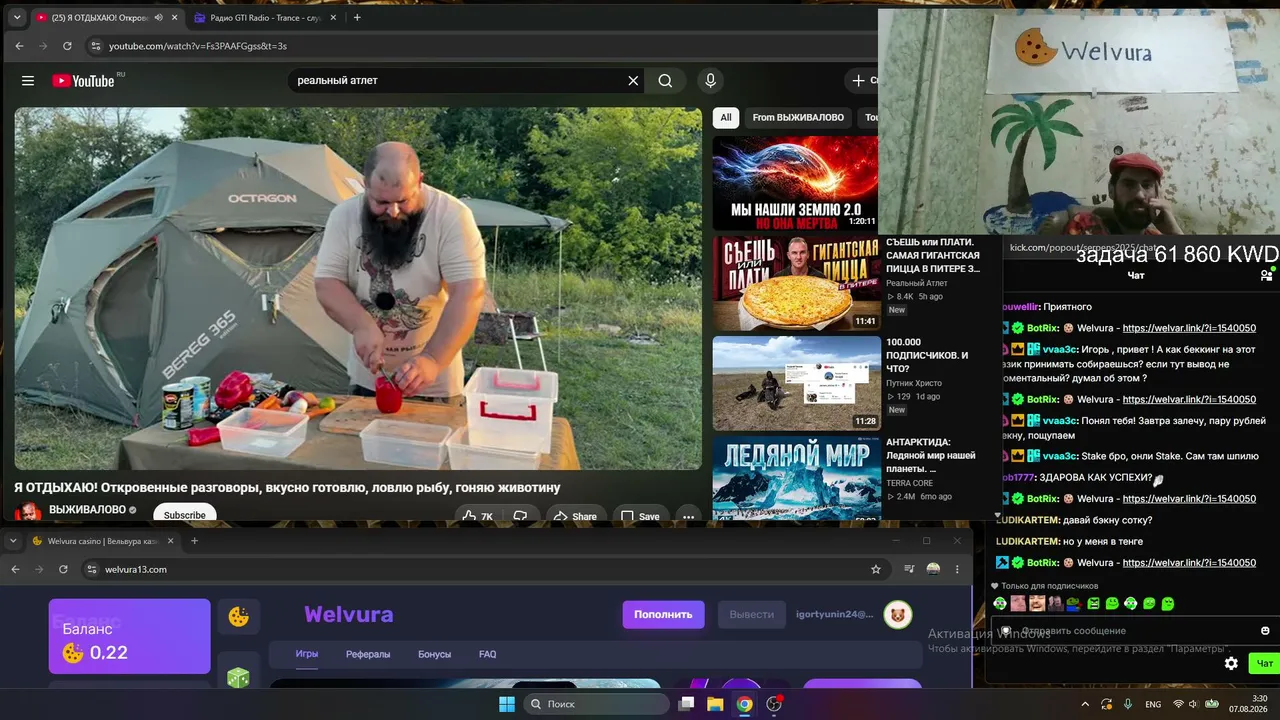Click the YouTube search magnifier button

click(665, 81)
